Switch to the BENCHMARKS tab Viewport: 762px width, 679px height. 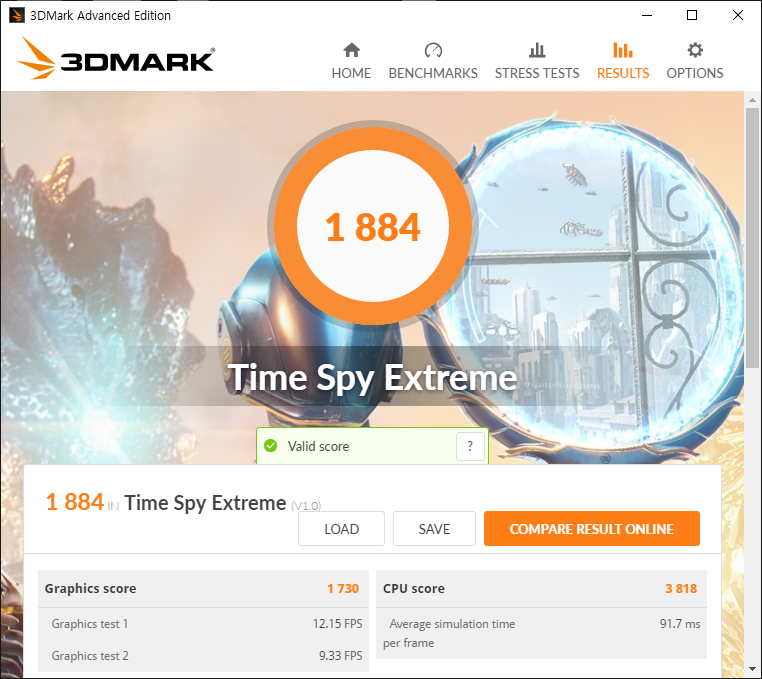click(433, 73)
